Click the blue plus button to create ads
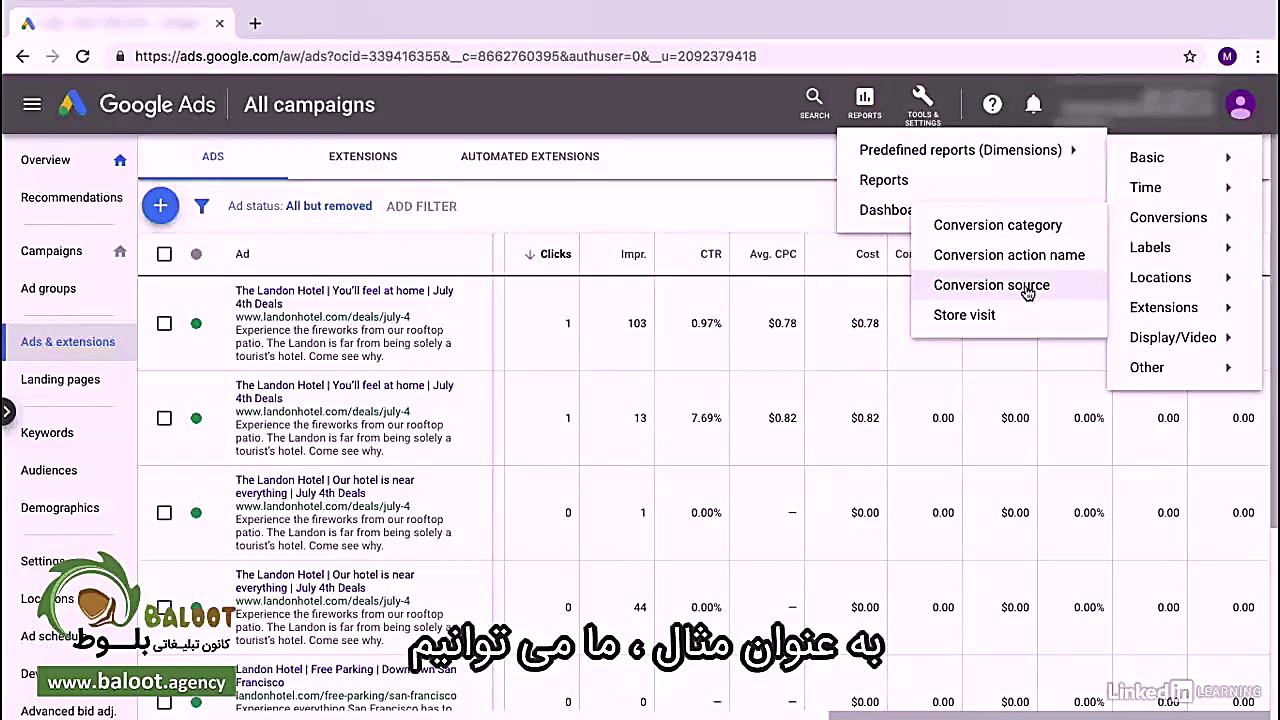The width and height of the screenshot is (1280, 720). click(160, 206)
